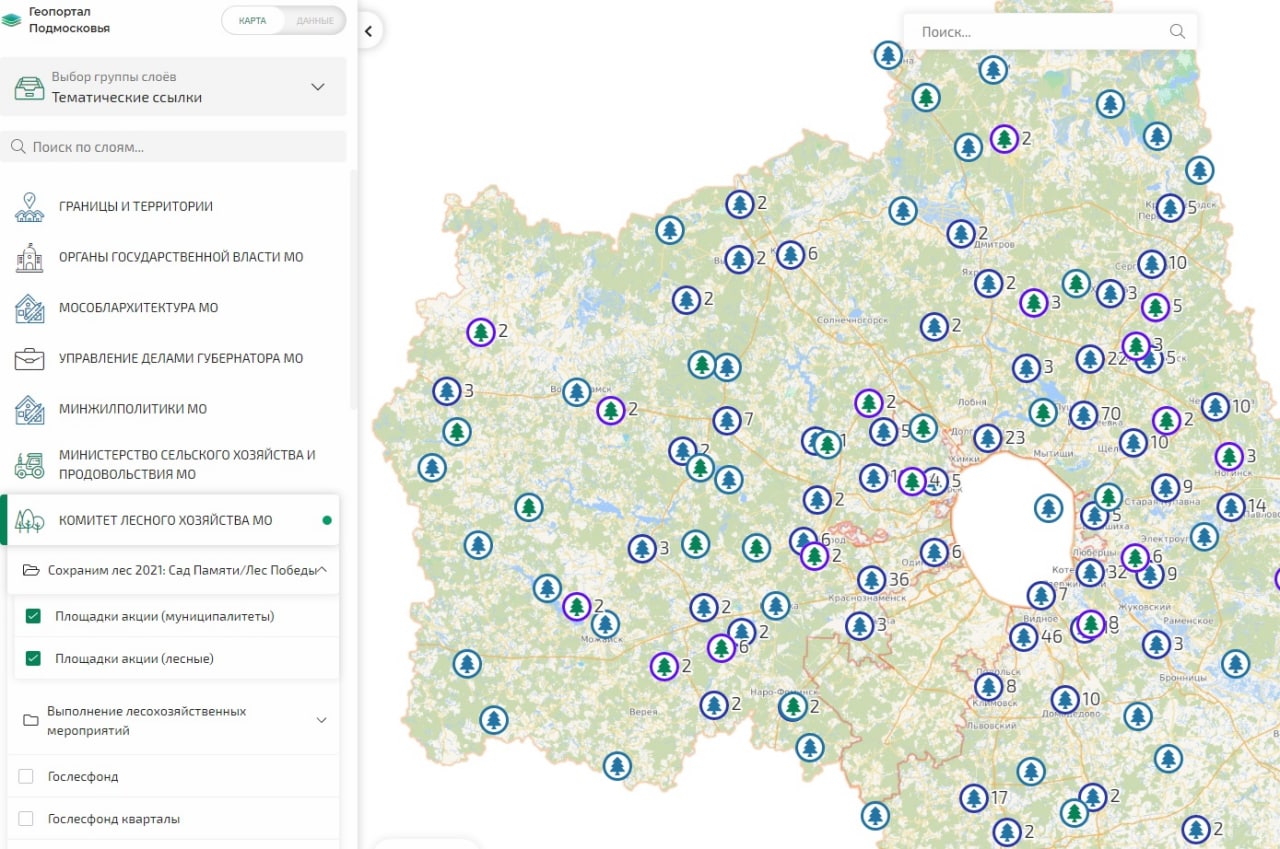This screenshot has height=849, width=1280.
Task: Click the tree cluster marker labeled 23
Action: point(988,437)
